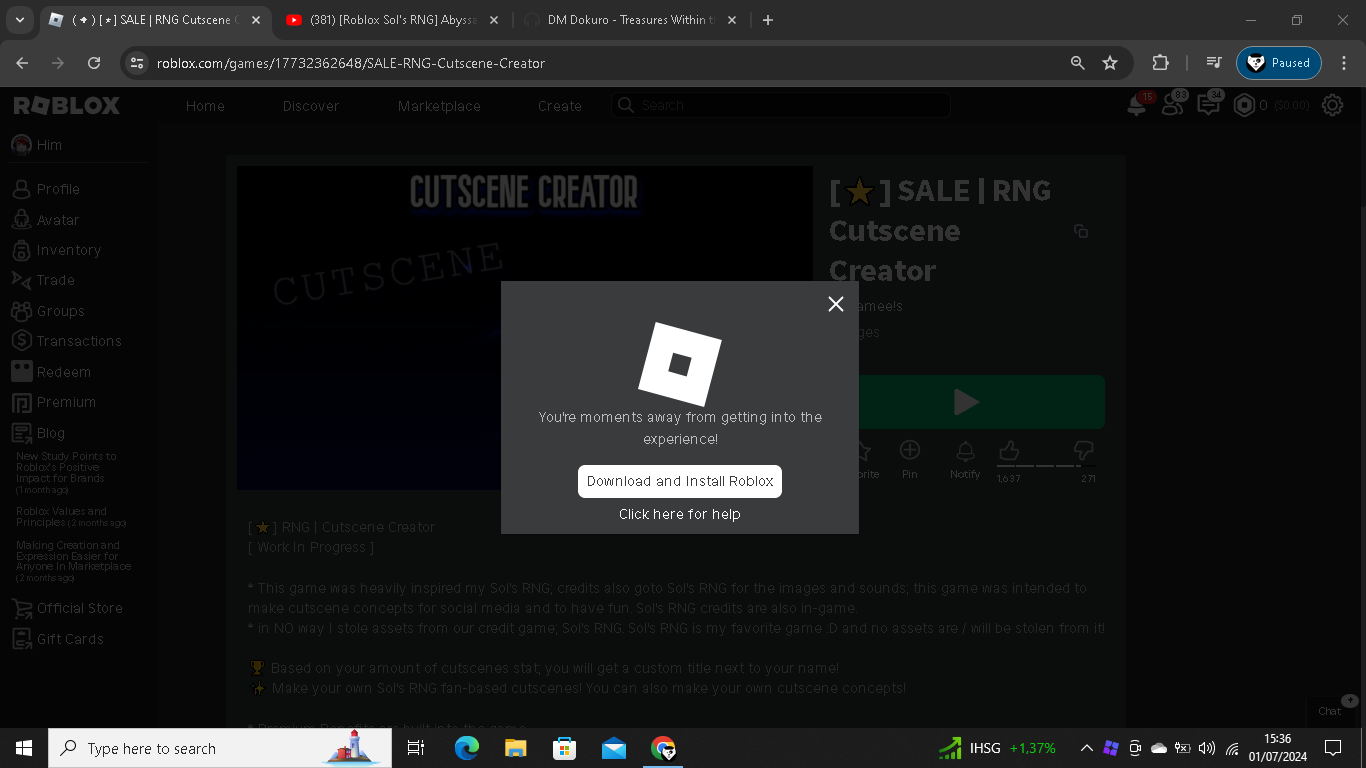Open Transactions from the sidebar
Image resolution: width=1366 pixels, height=768 pixels.
click(67, 341)
